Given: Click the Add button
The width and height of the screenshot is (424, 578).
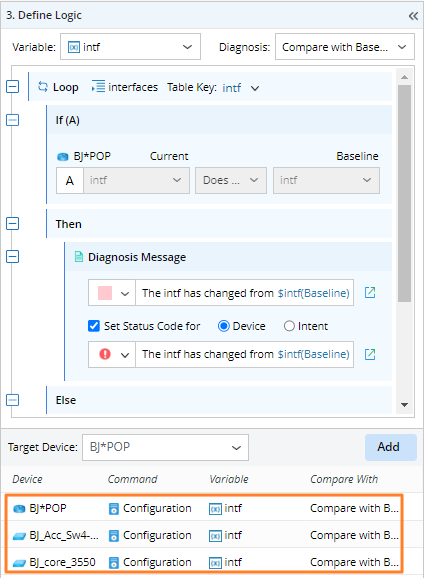Looking at the screenshot, I should point(391,447).
